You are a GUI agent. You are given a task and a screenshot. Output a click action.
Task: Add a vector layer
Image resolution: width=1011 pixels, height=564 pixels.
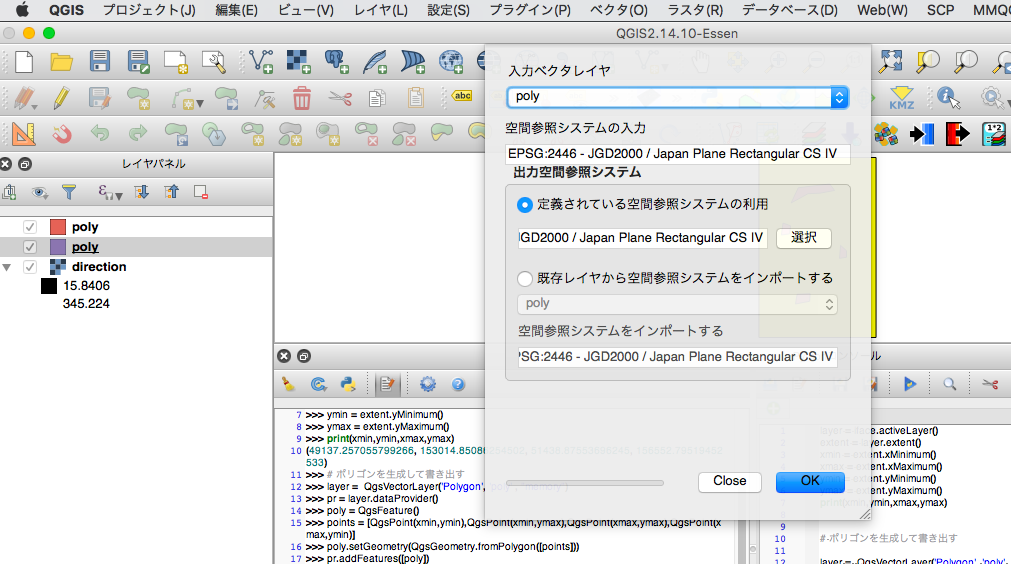pyautogui.click(x=261, y=61)
